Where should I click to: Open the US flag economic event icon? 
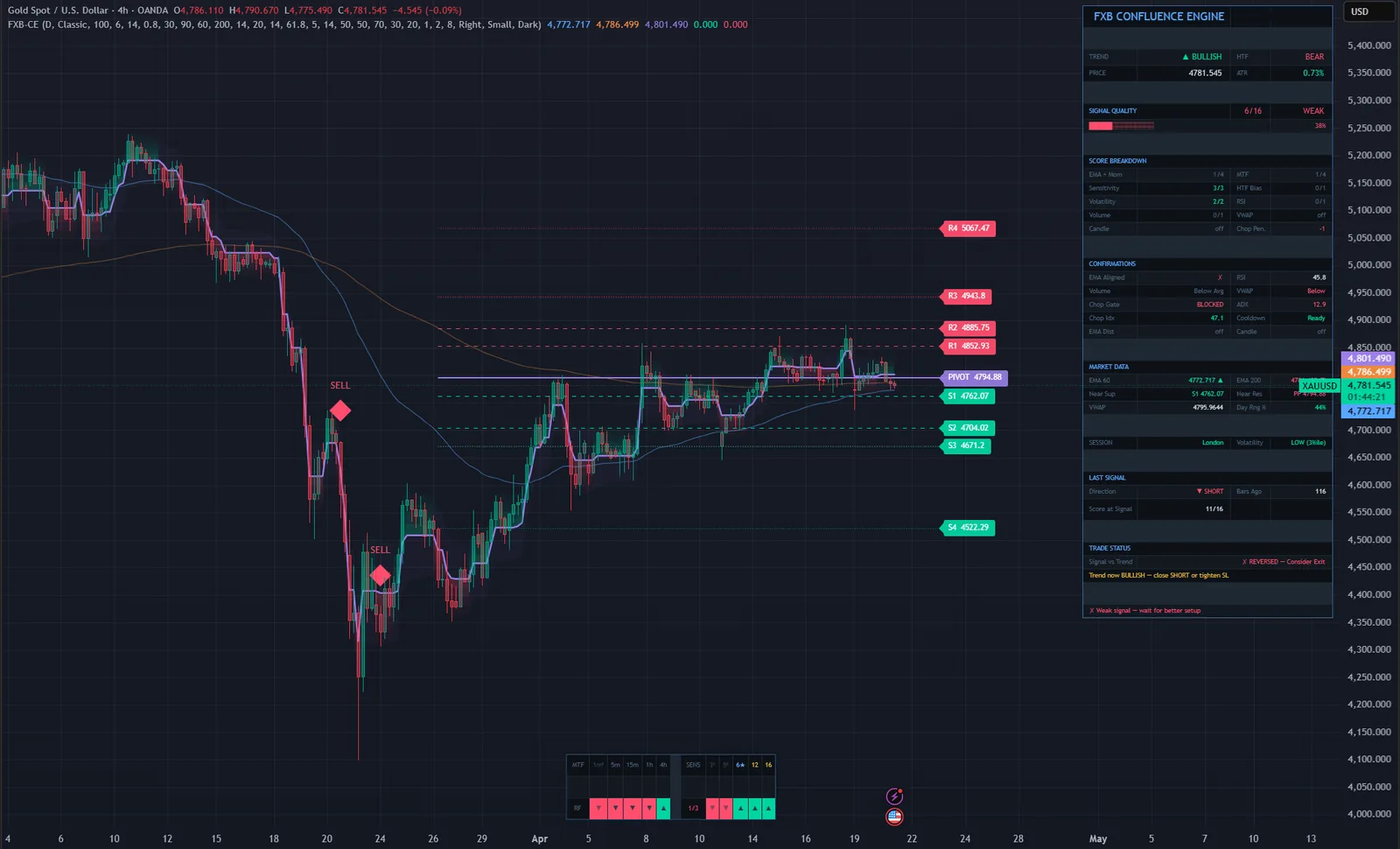pos(894,817)
